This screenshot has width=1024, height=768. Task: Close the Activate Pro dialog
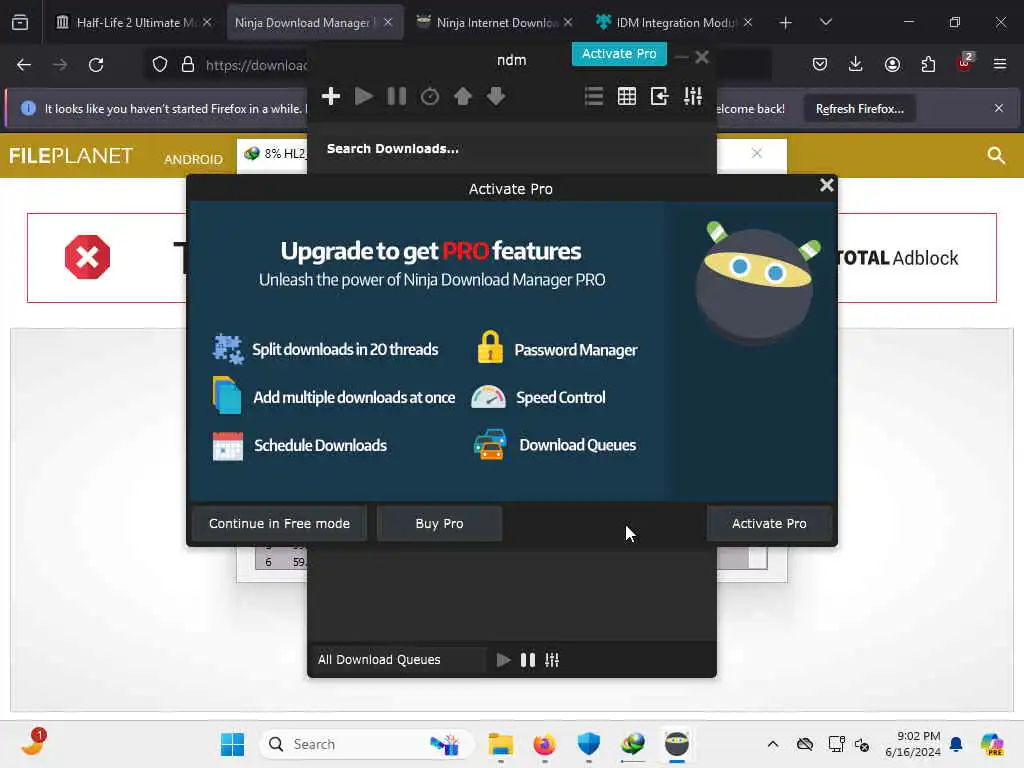click(826, 185)
